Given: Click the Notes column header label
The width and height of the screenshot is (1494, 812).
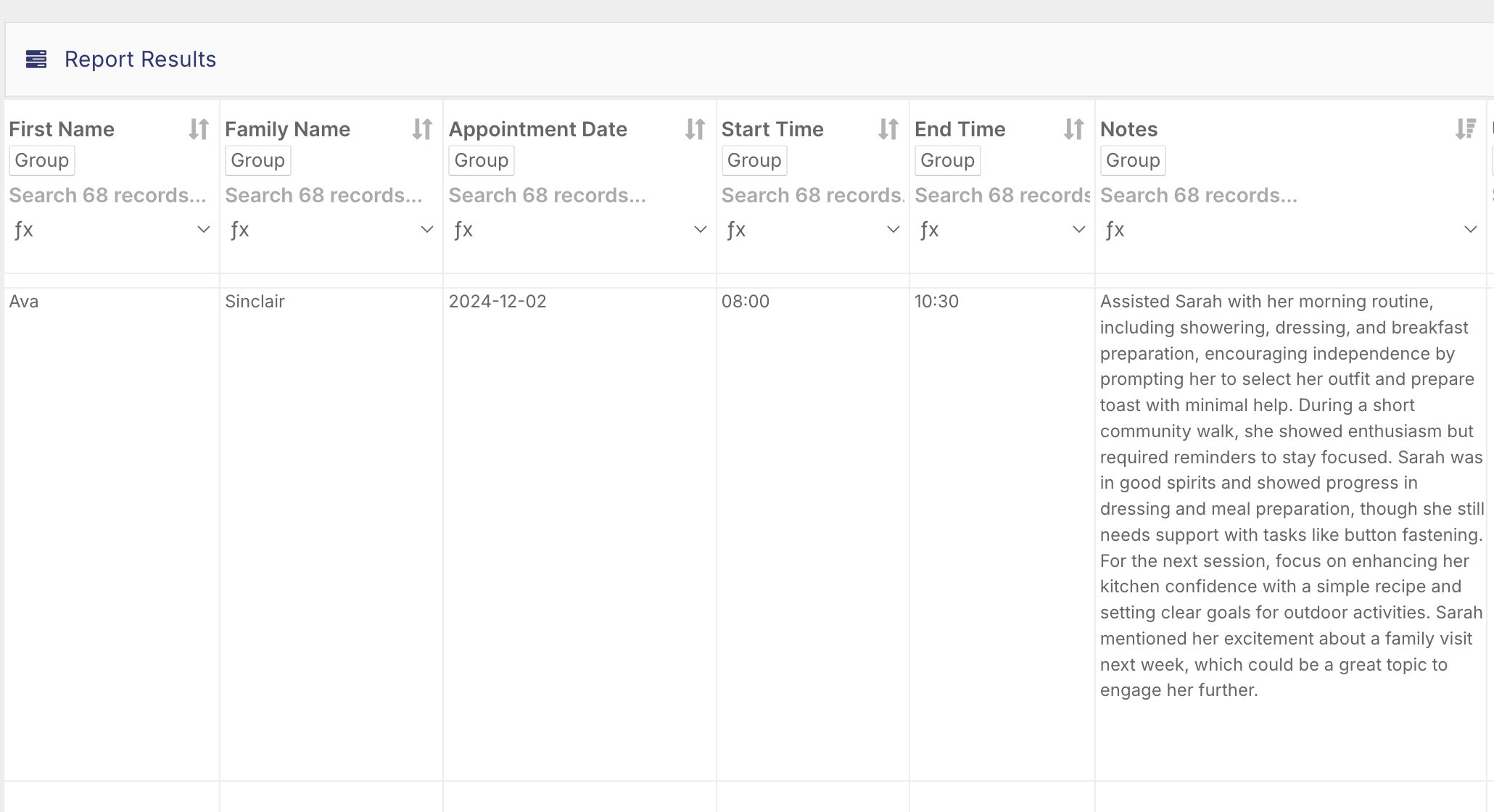Looking at the screenshot, I should (1128, 129).
